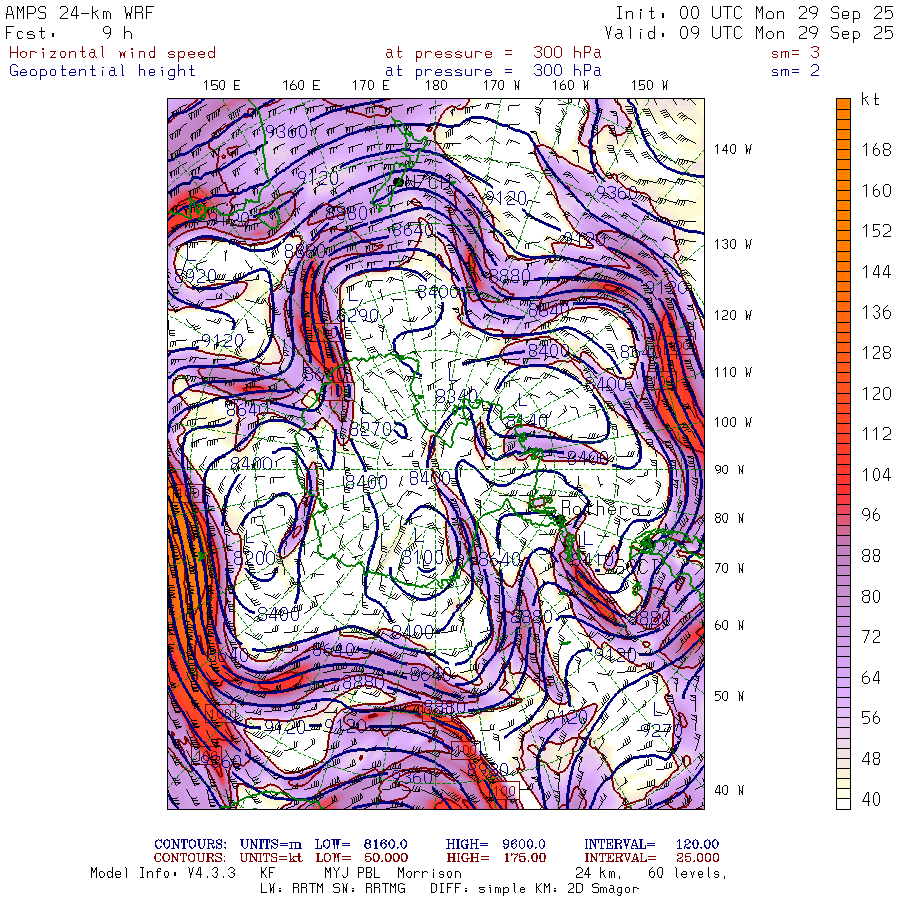The image size is (900, 900).
Task: Click the "kt" units label above color bar
Action: 870,99
